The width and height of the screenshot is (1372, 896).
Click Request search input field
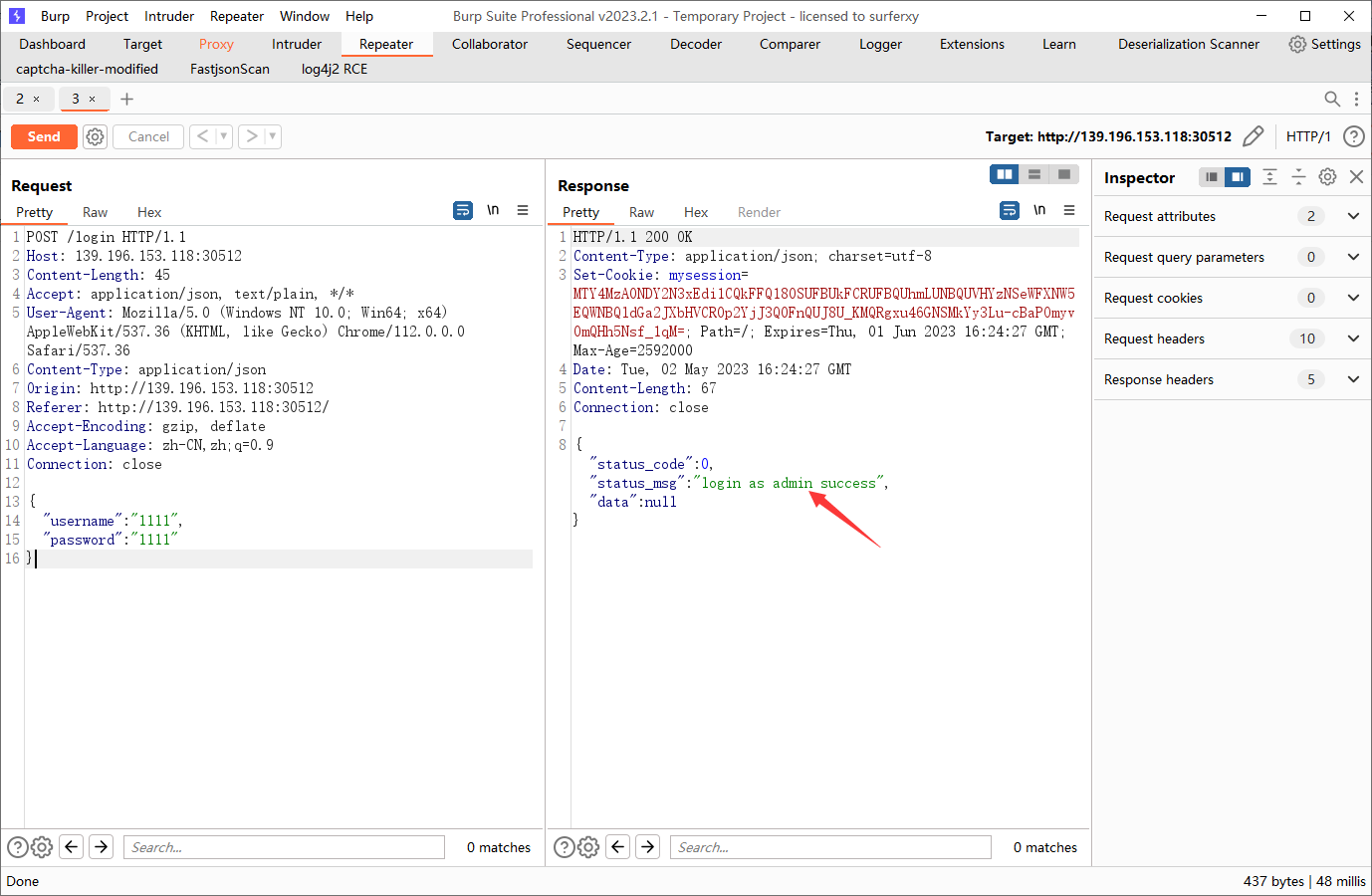coord(284,847)
